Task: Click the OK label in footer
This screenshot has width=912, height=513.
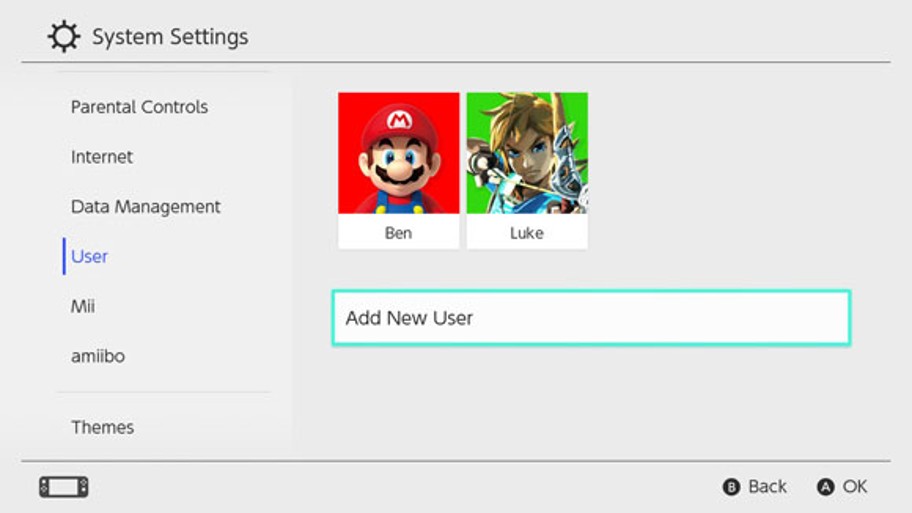Action: pos(854,487)
